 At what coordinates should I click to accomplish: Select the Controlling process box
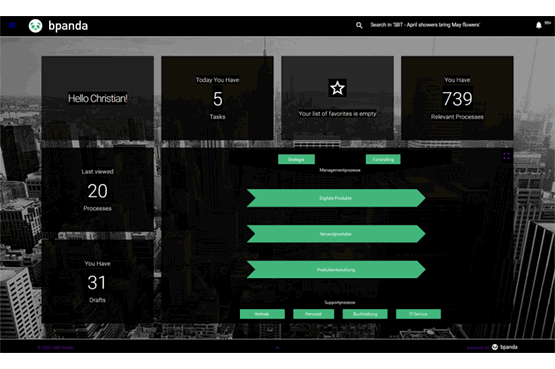(383, 160)
